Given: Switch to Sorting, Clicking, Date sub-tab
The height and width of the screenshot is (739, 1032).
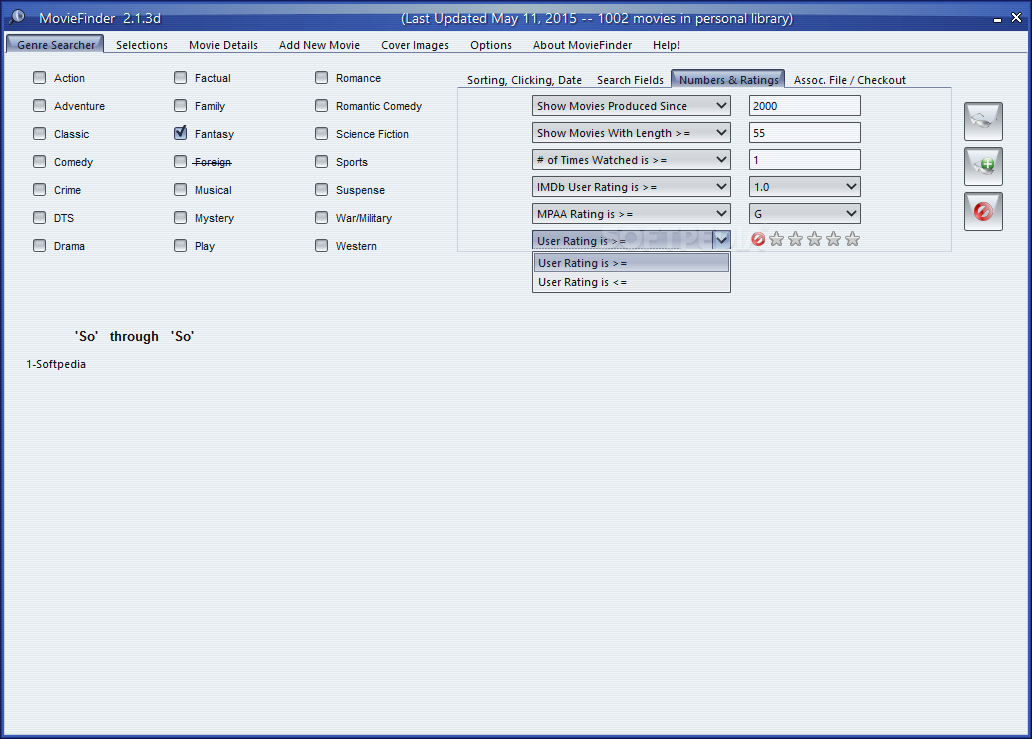Looking at the screenshot, I should [524, 80].
